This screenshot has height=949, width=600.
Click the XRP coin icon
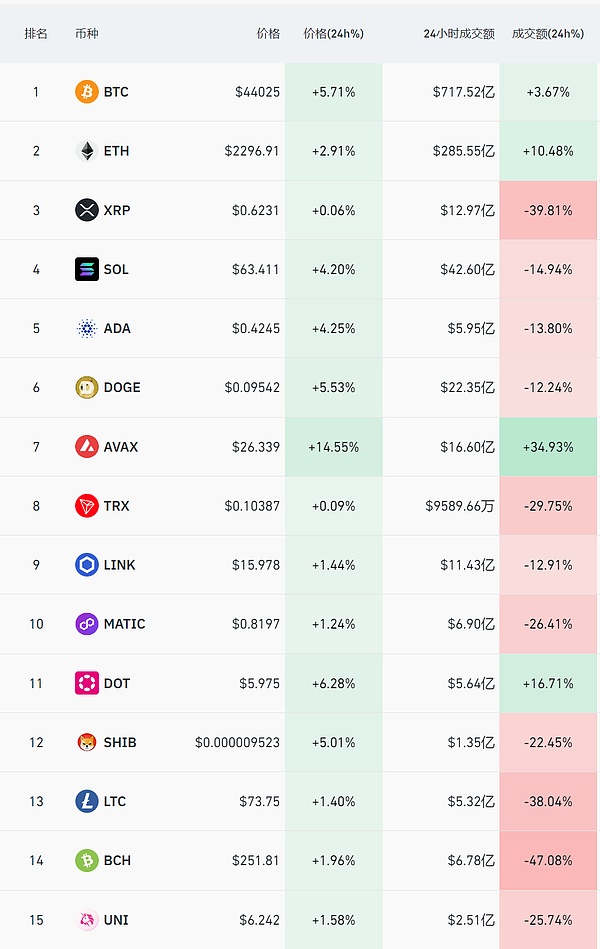pos(87,210)
